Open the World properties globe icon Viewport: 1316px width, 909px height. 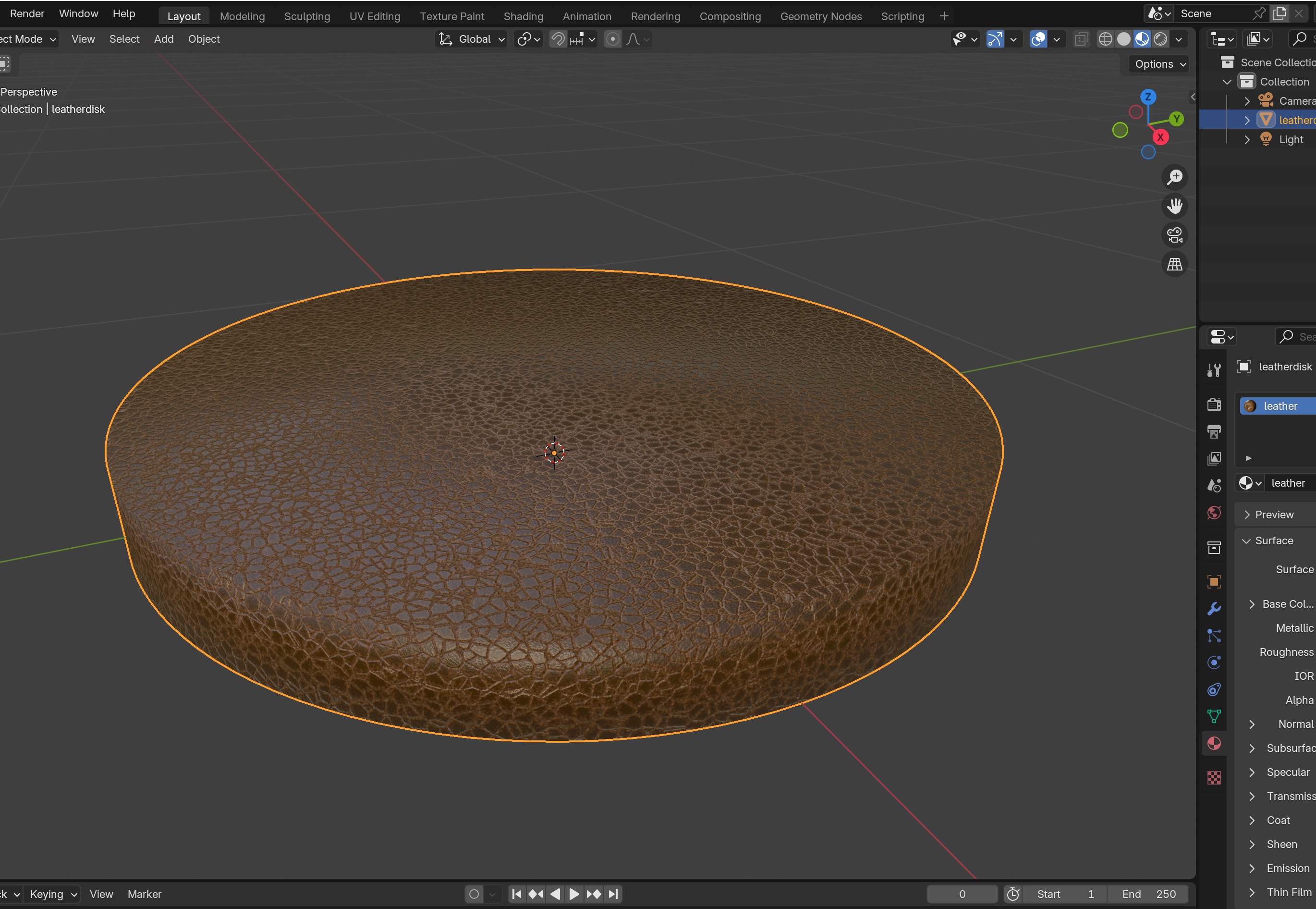(1214, 513)
